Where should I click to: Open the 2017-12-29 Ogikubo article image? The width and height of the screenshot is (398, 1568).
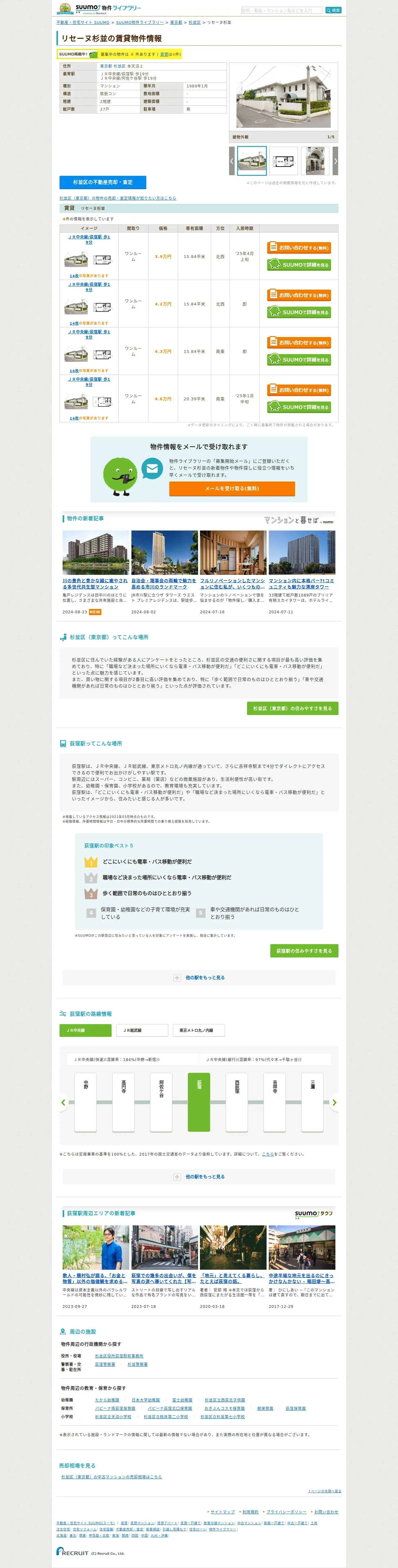click(x=302, y=1248)
